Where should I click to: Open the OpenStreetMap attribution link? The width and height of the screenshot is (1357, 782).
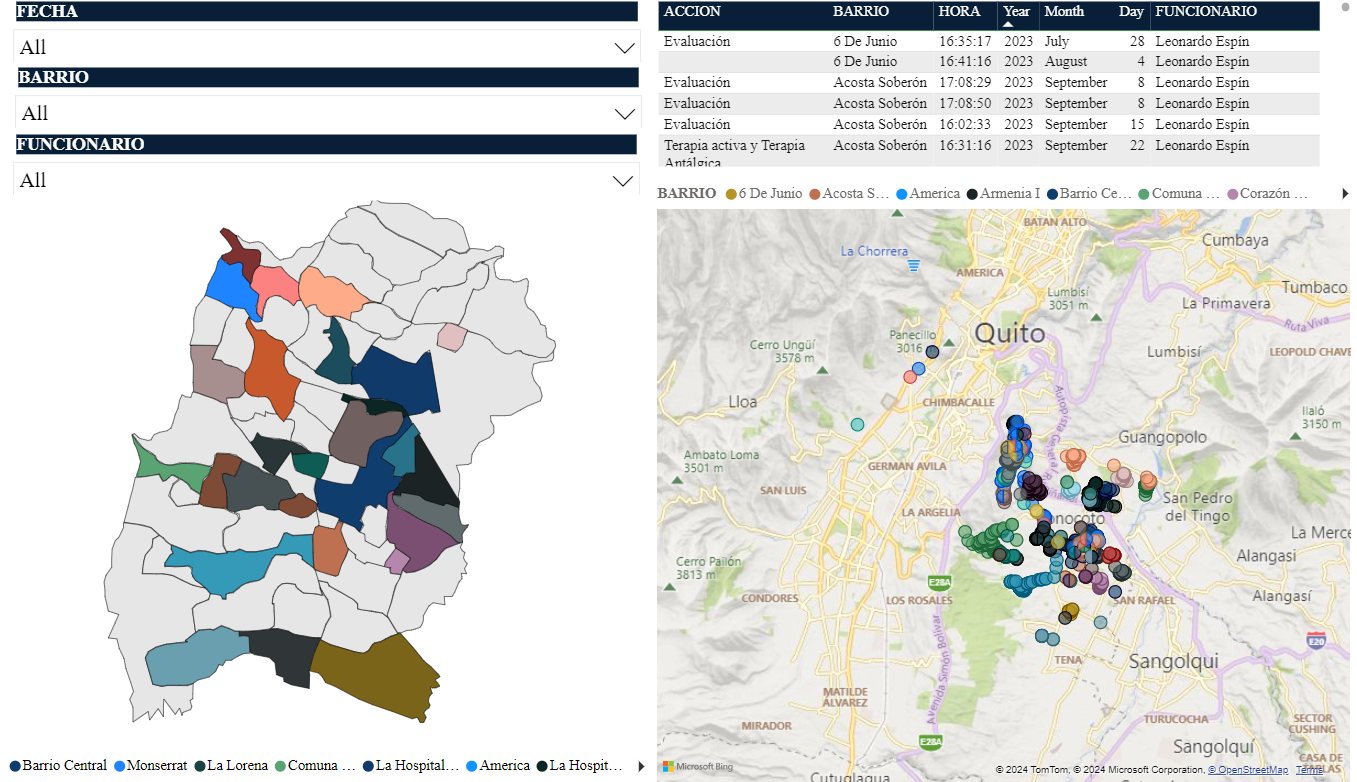pyautogui.click(x=1247, y=770)
